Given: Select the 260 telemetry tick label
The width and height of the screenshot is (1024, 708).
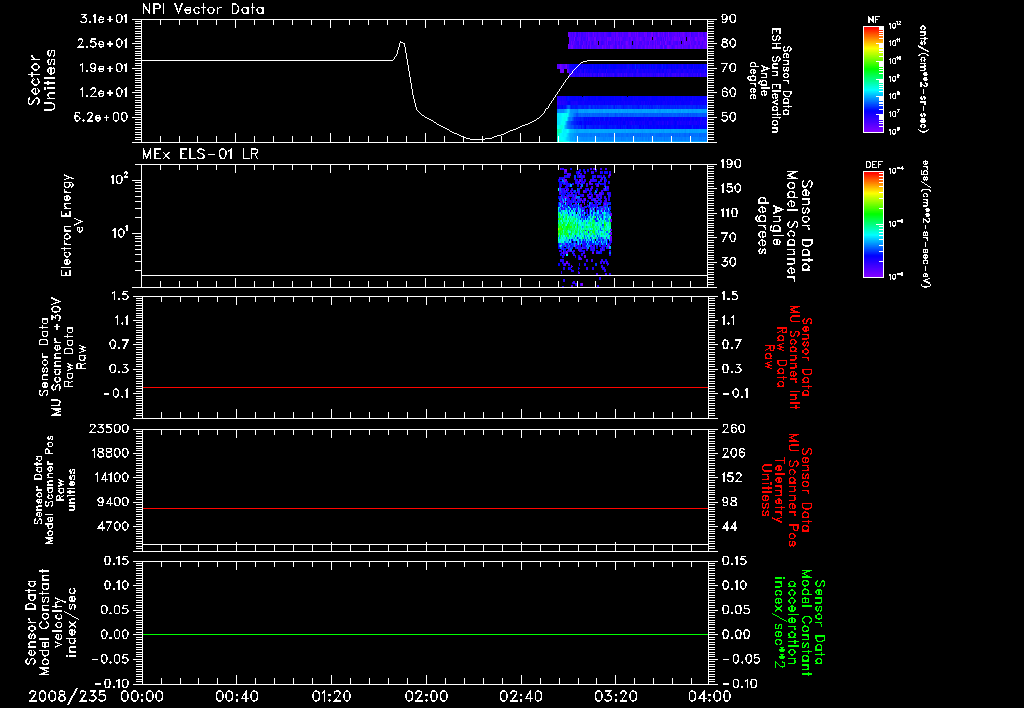Looking at the screenshot, I should click(733, 428).
